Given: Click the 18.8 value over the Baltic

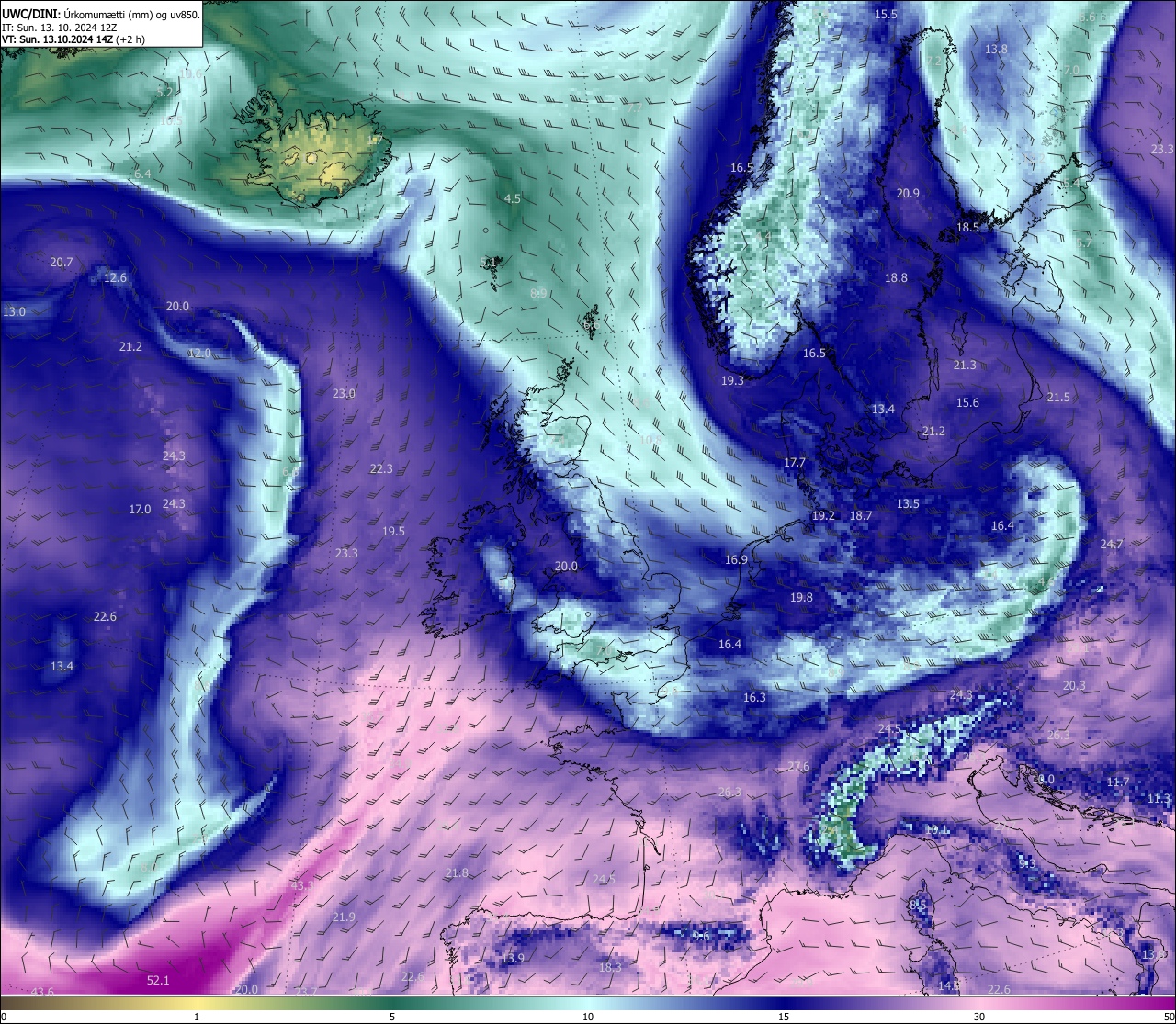Looking at the screenshot, I should coord(896,277).
